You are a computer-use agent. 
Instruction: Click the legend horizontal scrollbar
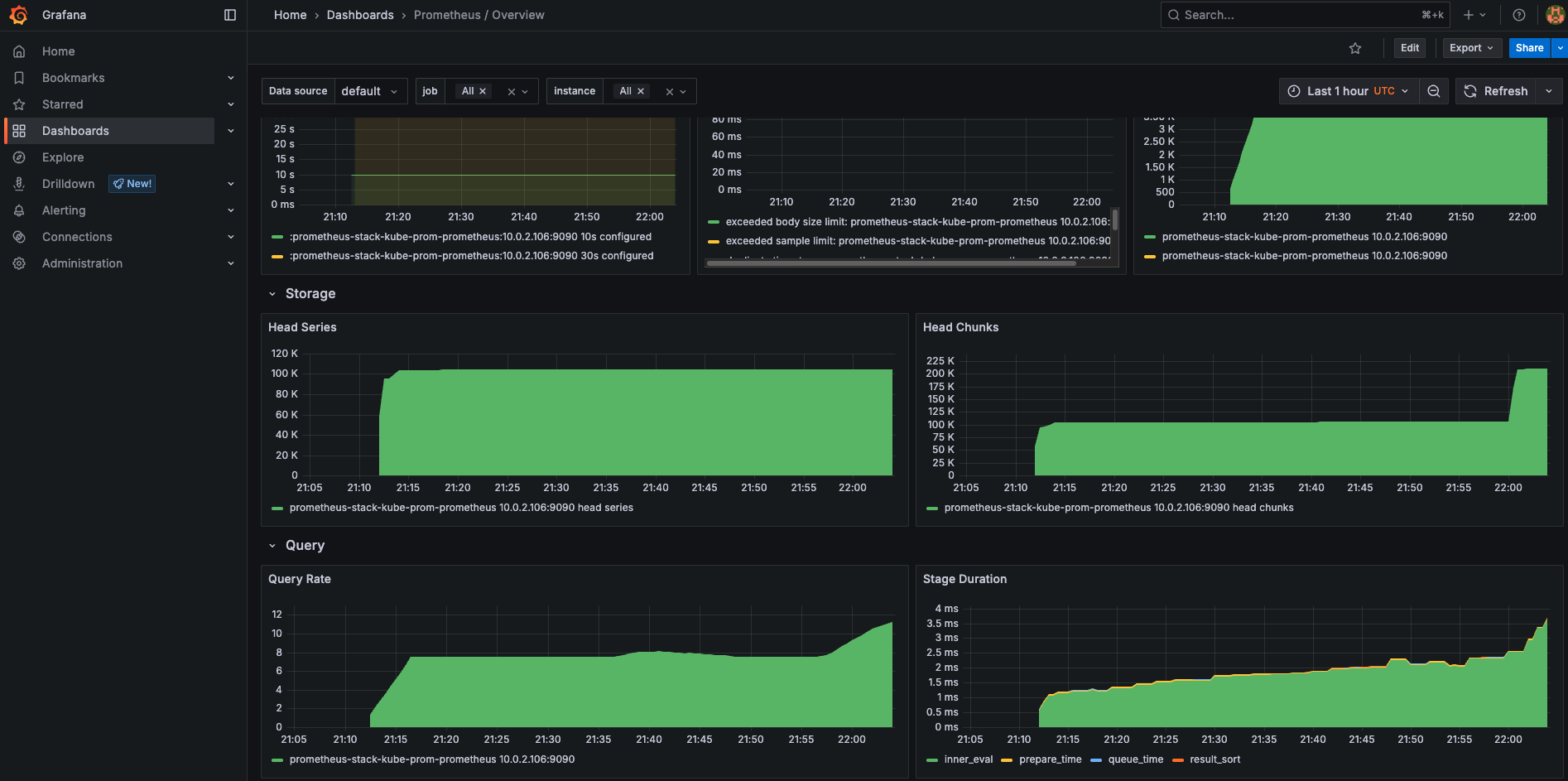(x=891, y=263)
